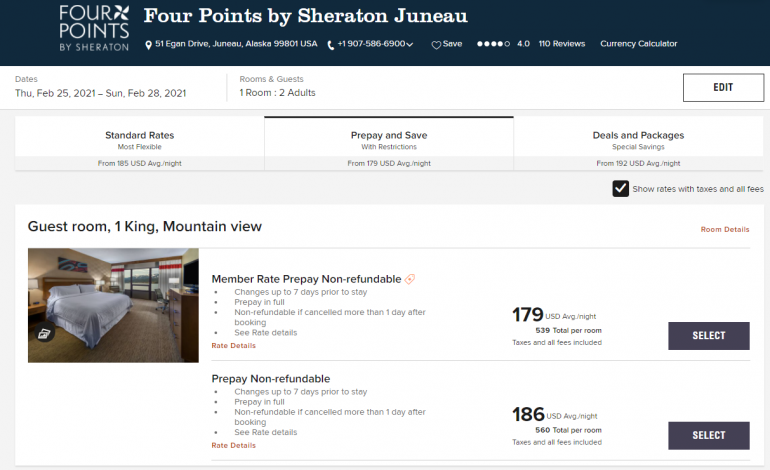Click the location pin icon by the address
Screen dimensions: 770x470
147,44
